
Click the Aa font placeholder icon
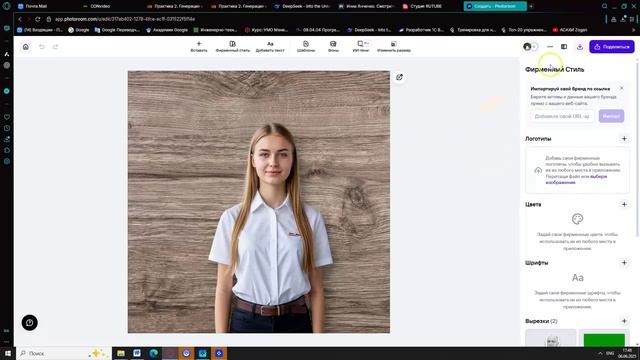[577, 278]
